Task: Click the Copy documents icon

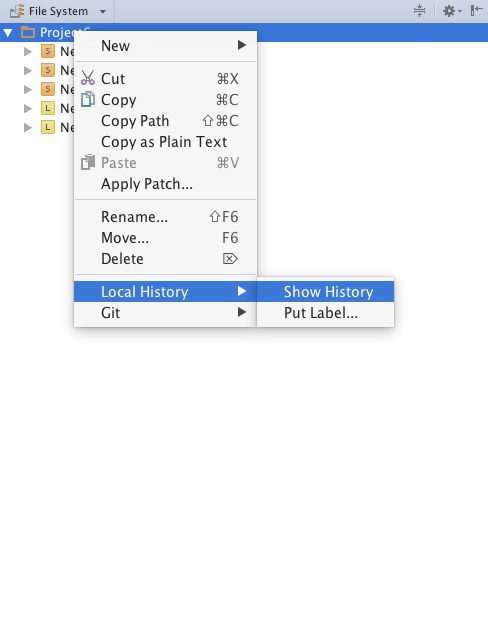Action: tap(88, 99)
